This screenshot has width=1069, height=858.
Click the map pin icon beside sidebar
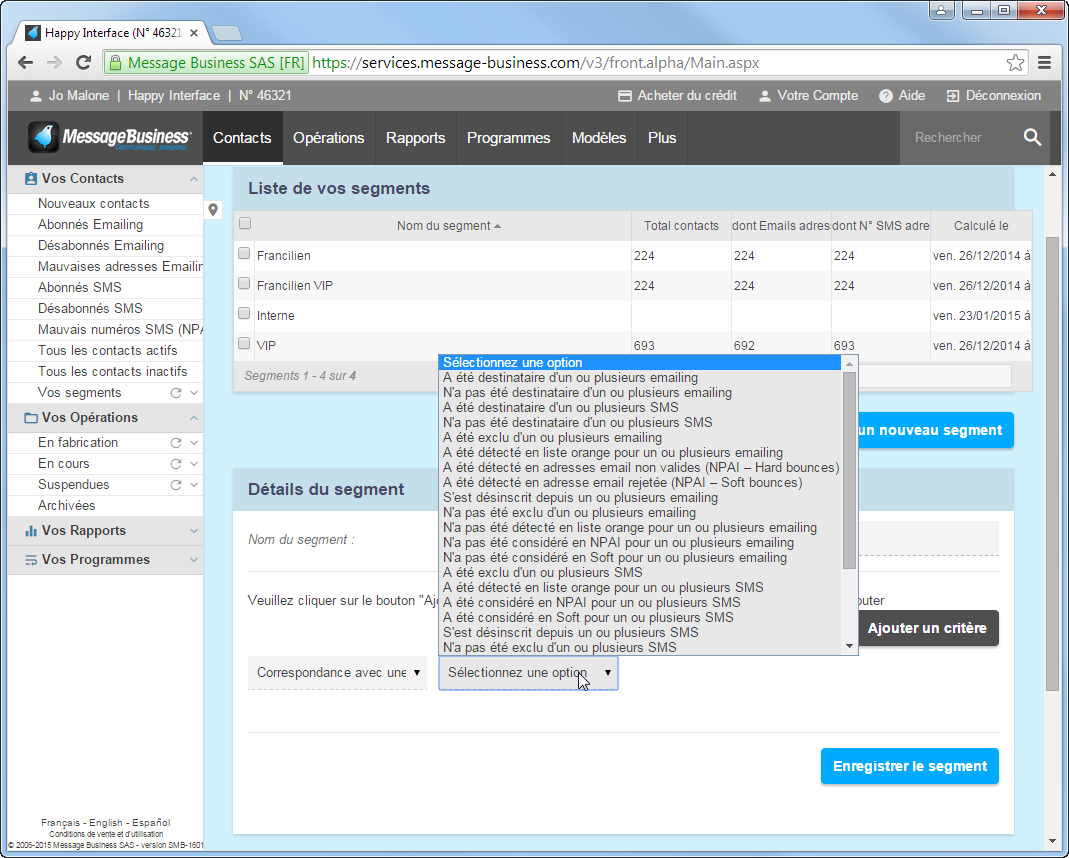point(213,210)
